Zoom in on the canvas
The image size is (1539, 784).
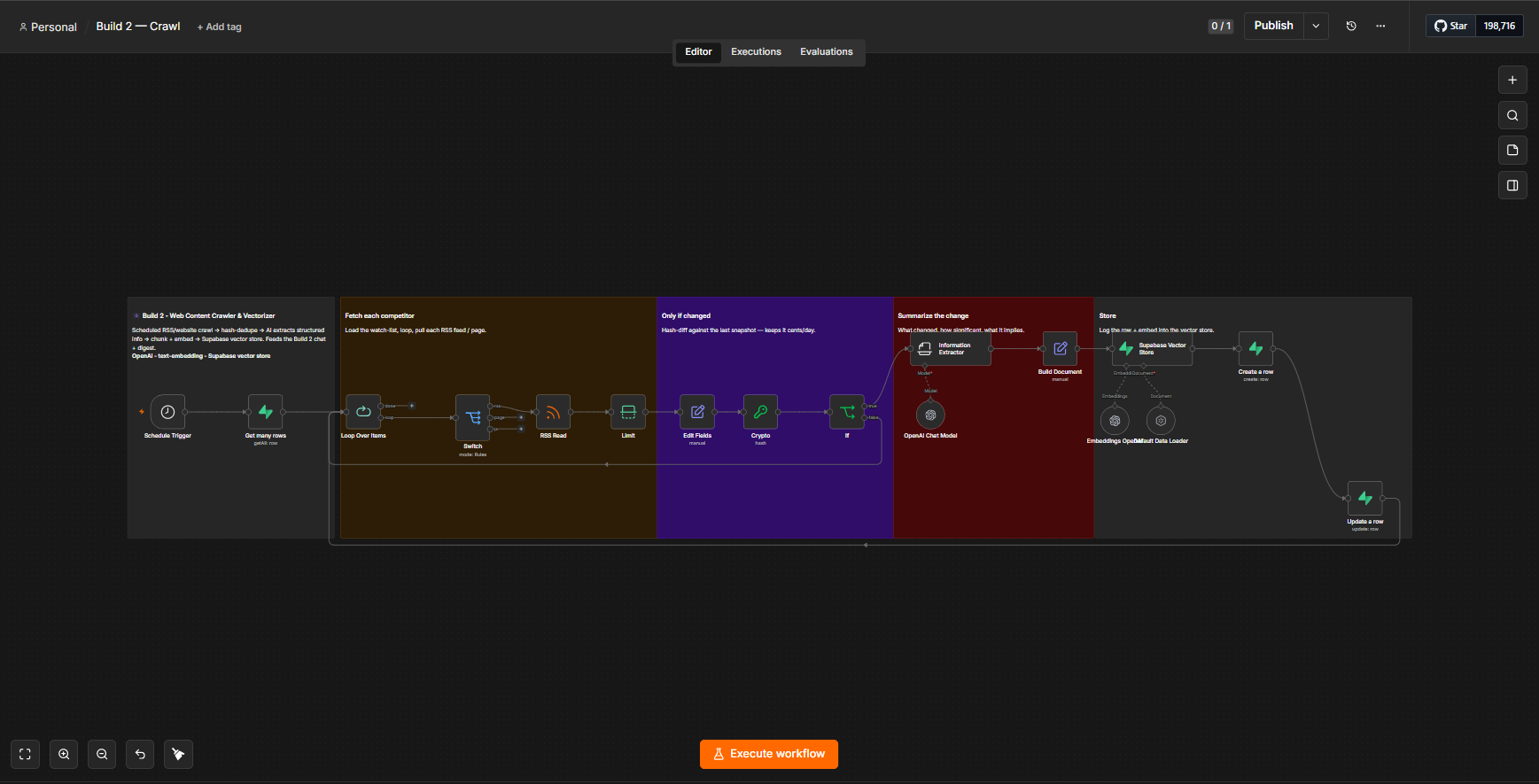(64, 754)
